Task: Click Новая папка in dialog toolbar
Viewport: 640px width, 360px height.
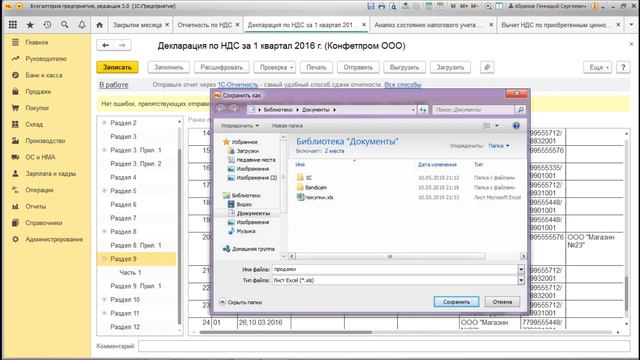Action: (x=287, y=126)
